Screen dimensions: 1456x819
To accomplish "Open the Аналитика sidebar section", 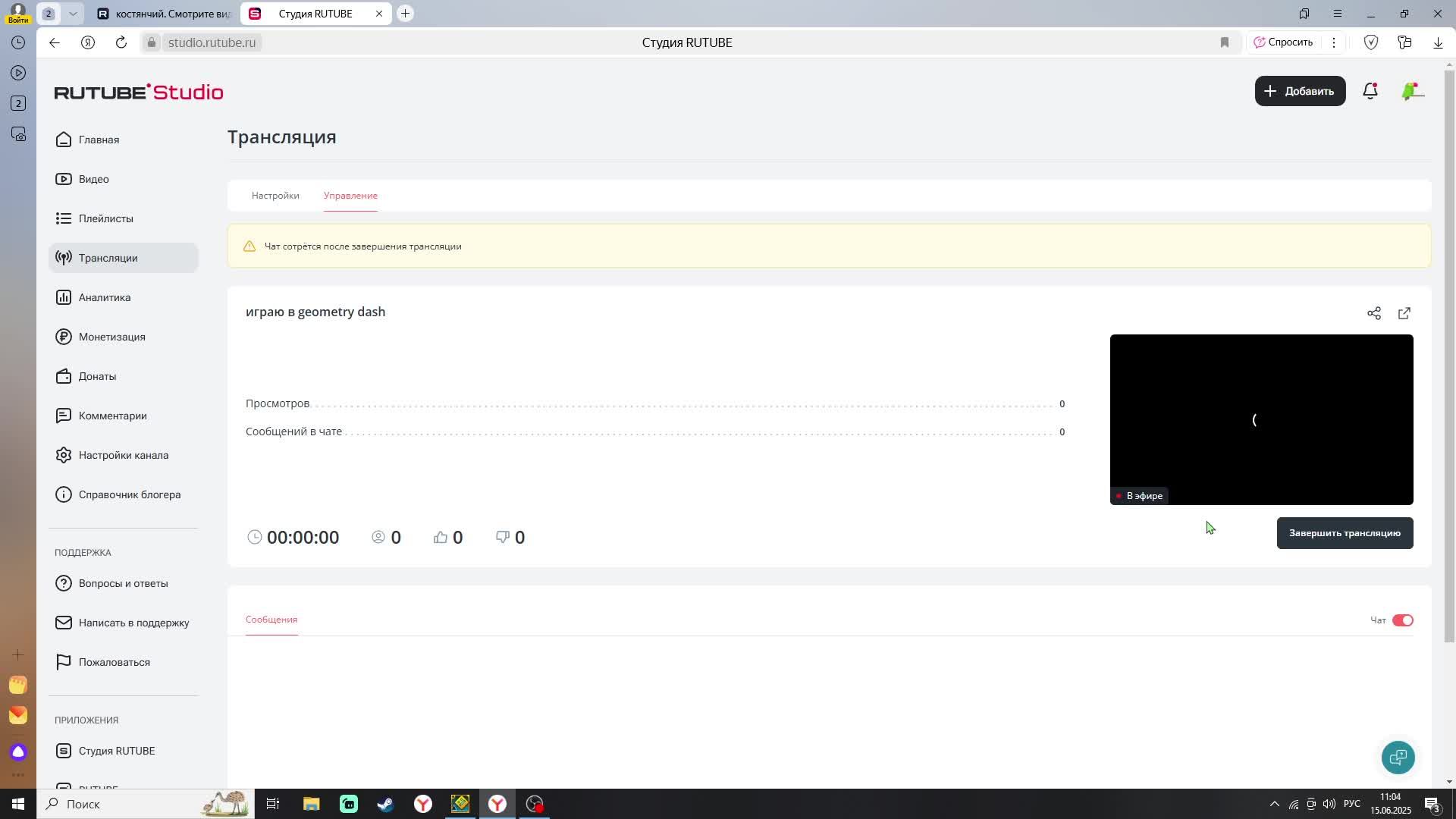I will click(x=105, y=297).
